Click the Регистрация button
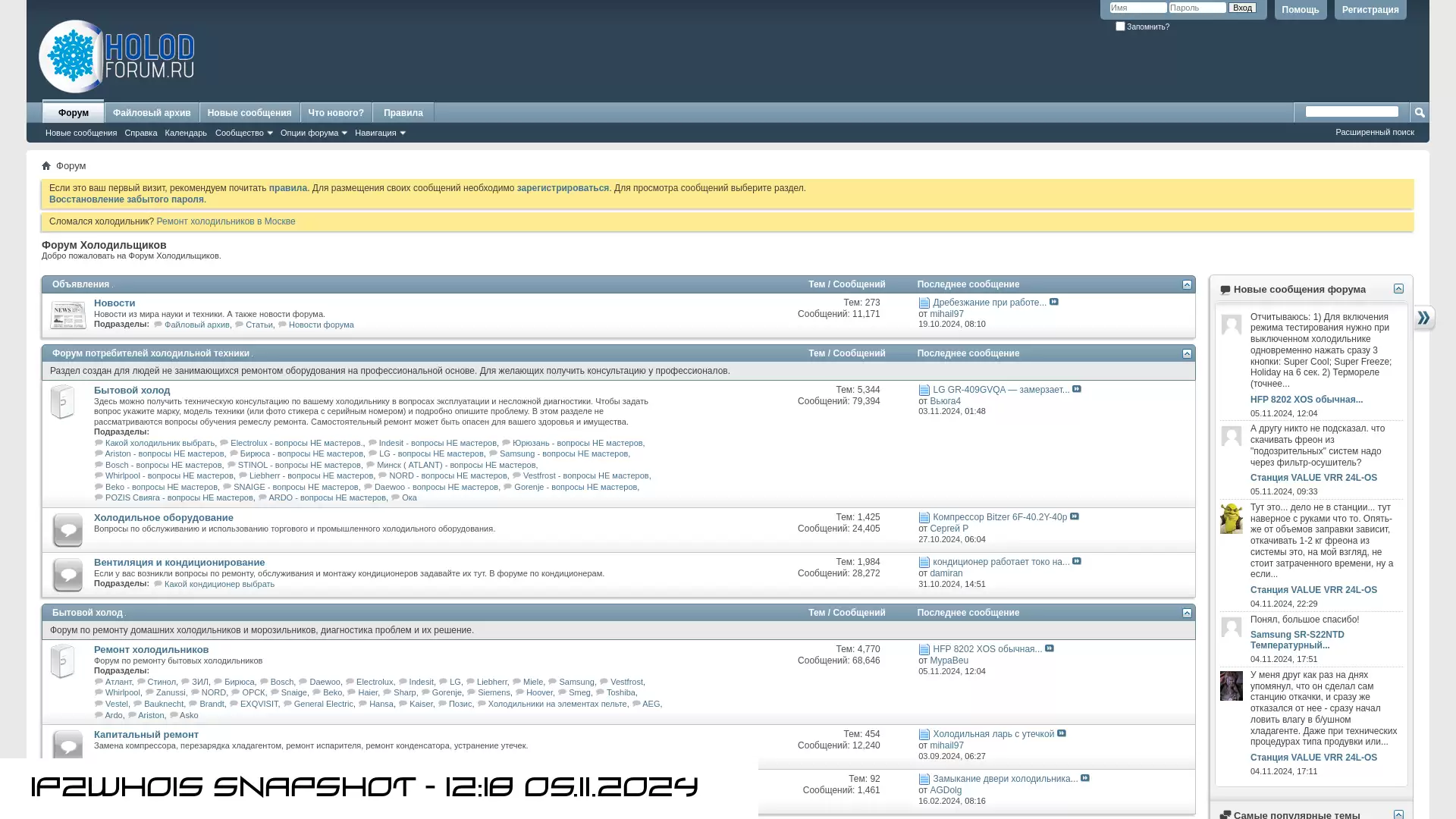Screen dimensions: 1456x819 click(1370, 10)
